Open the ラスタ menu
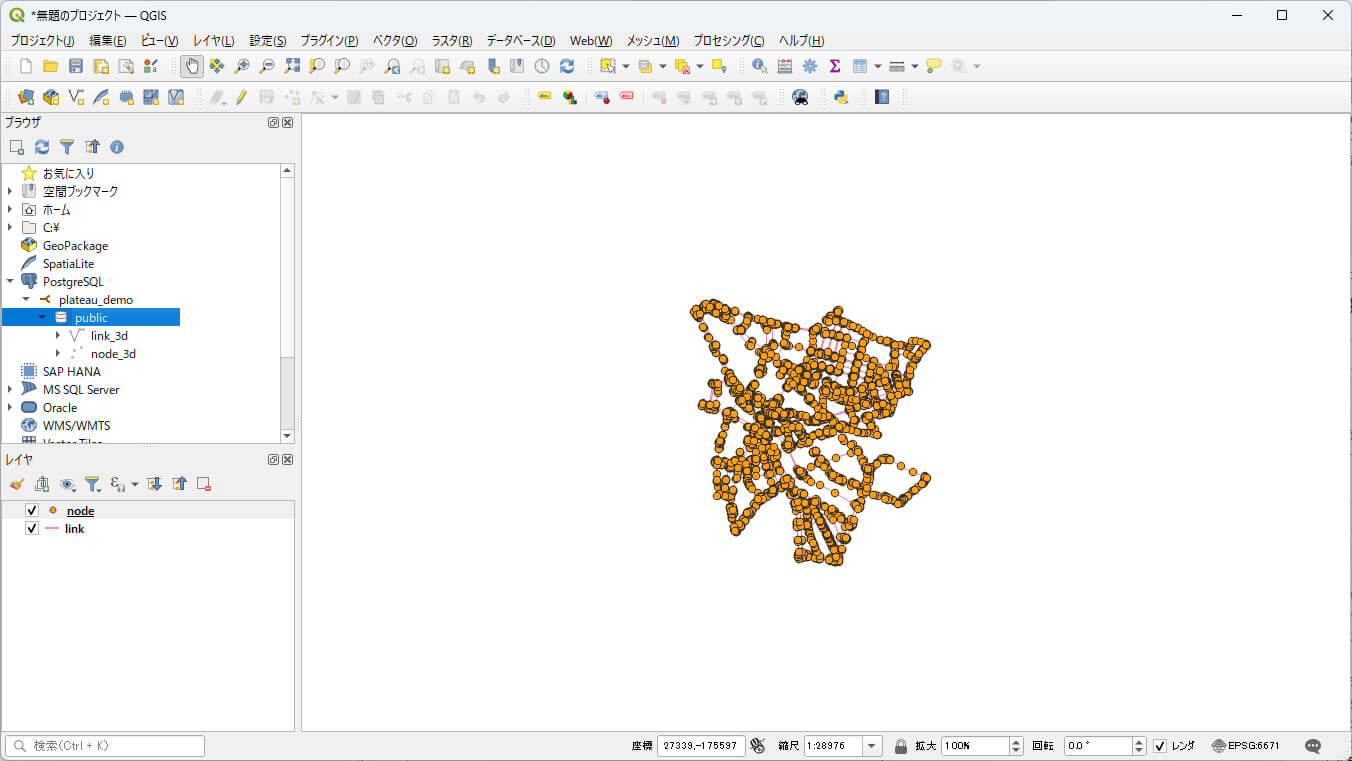This screenshot has height=761, width=1352. [452, 41]
